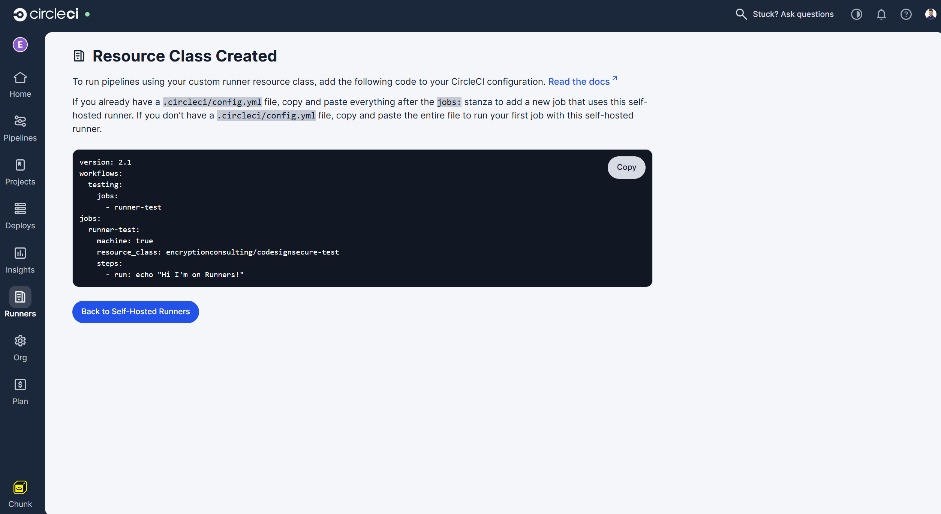The image size is (941, 514).
Task: Open Projects from the sidebar
Action: pos(20,172)
